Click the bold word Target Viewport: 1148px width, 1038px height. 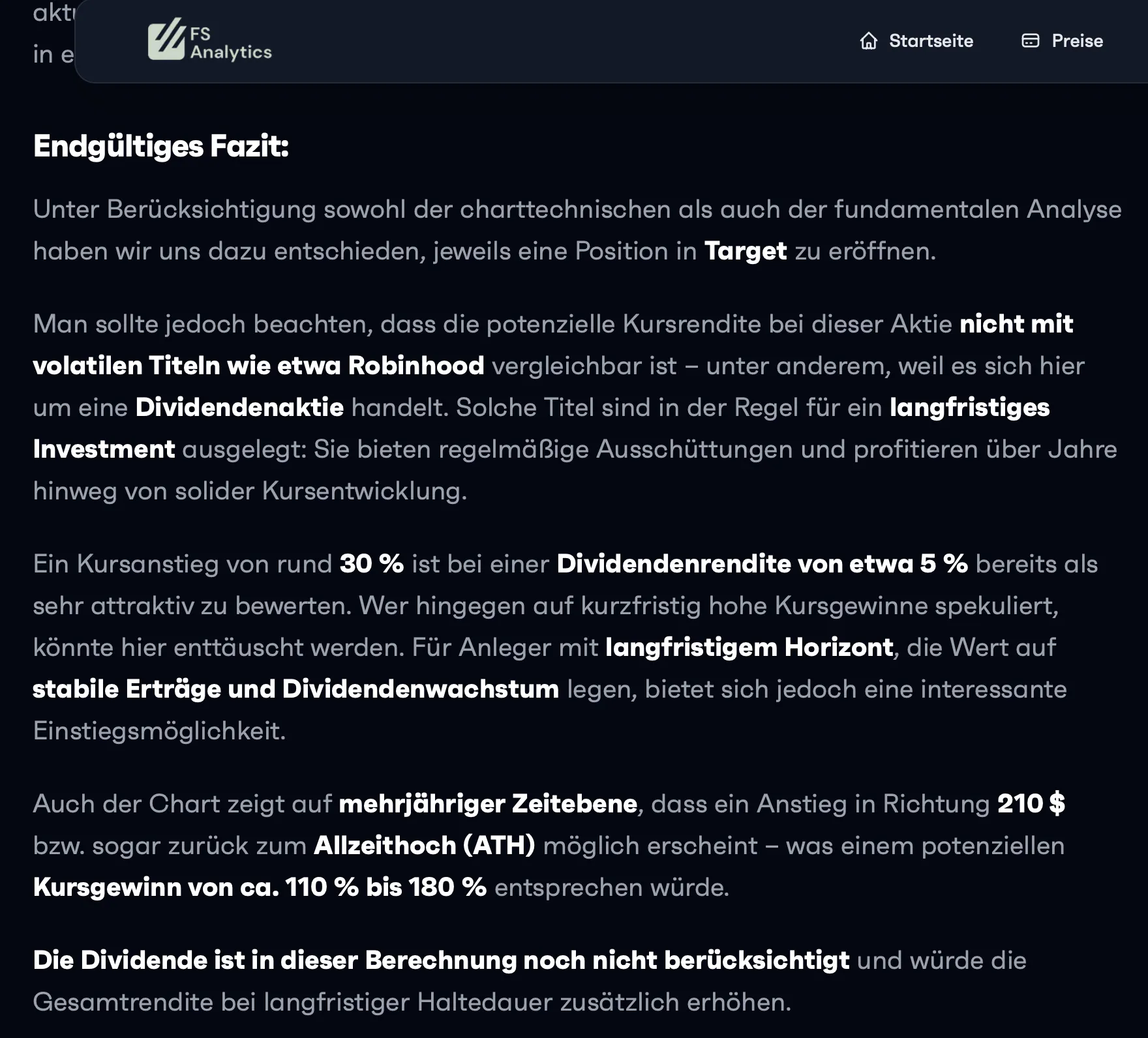point(746,251)
